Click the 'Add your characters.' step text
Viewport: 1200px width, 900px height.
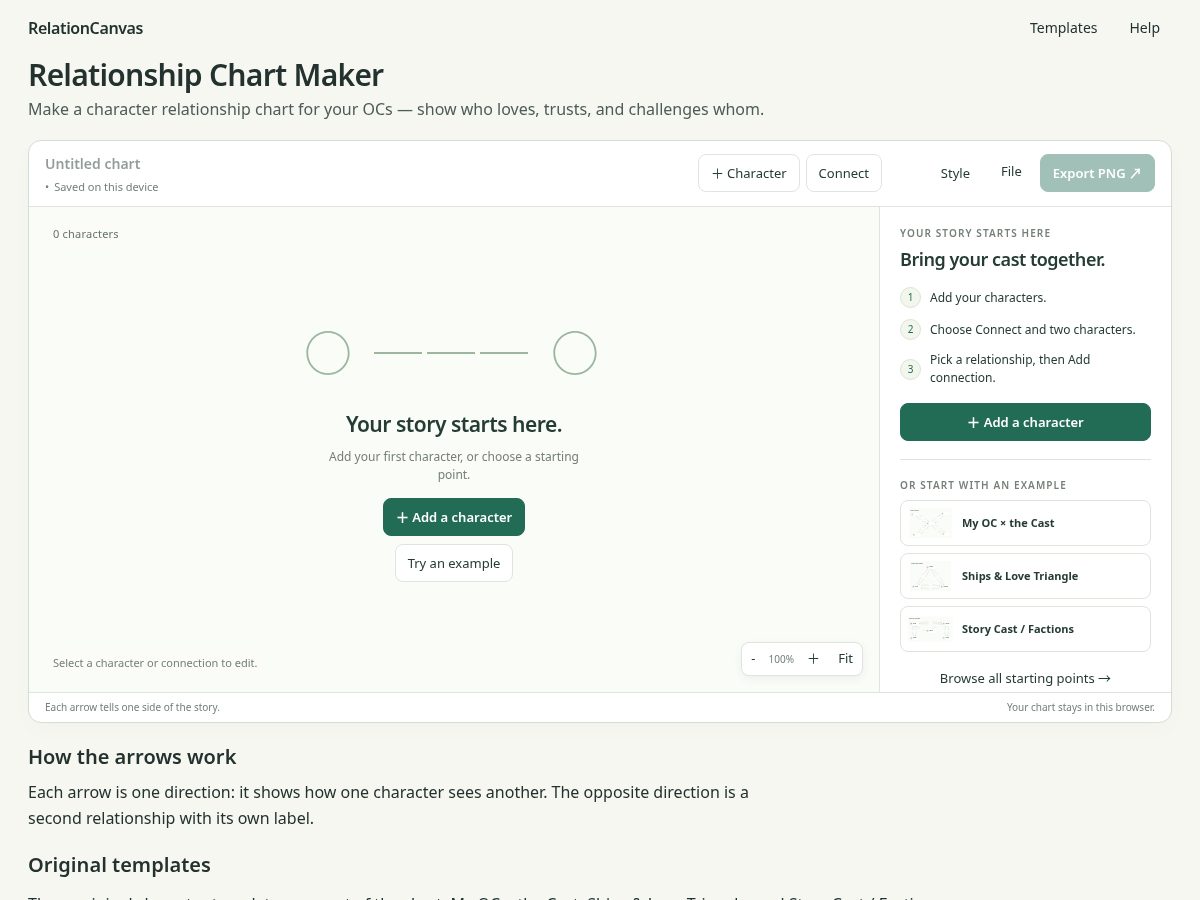(988, 297)
